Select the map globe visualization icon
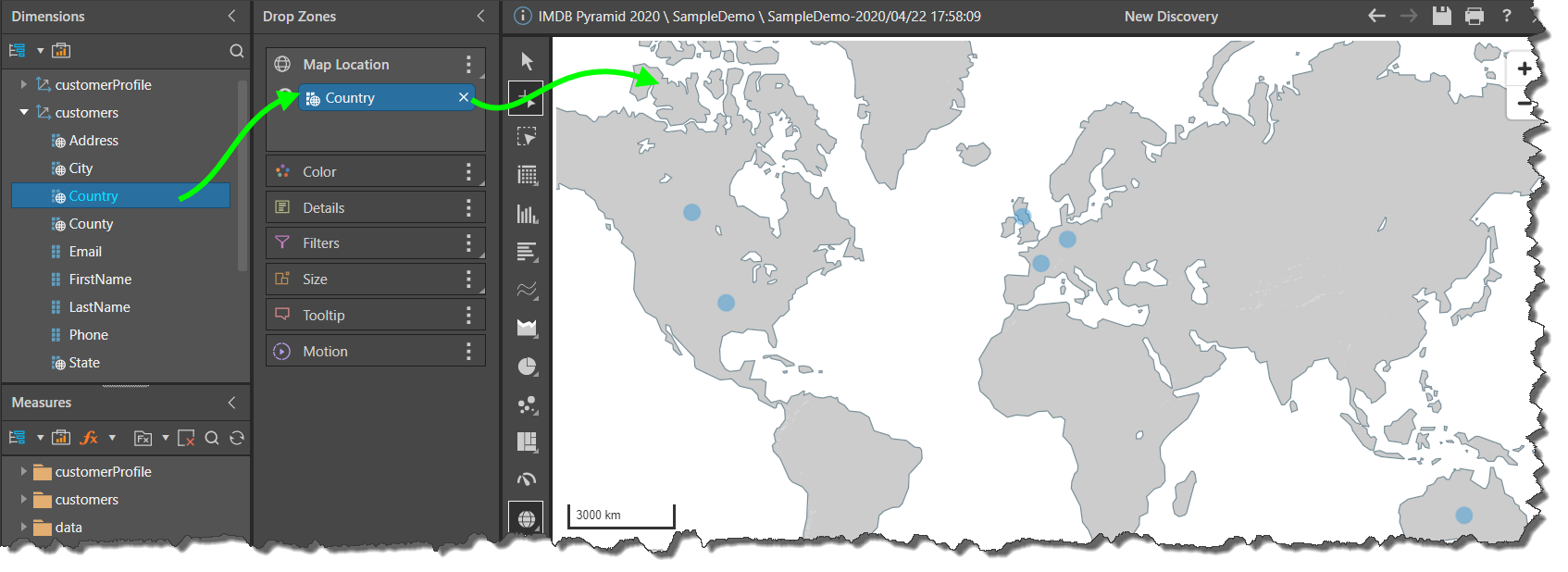This screenshot has height=572, width=1568. (526, 519)
